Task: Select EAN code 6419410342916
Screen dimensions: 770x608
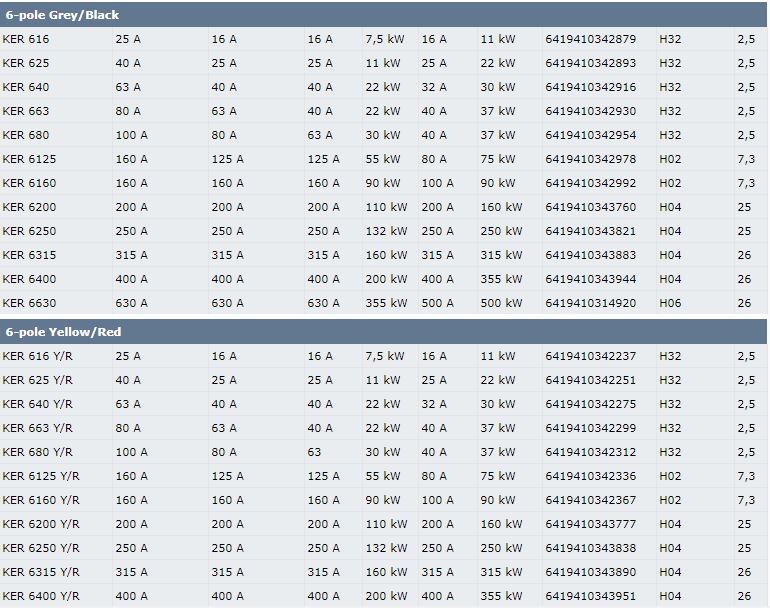Action: coord(590,87)
